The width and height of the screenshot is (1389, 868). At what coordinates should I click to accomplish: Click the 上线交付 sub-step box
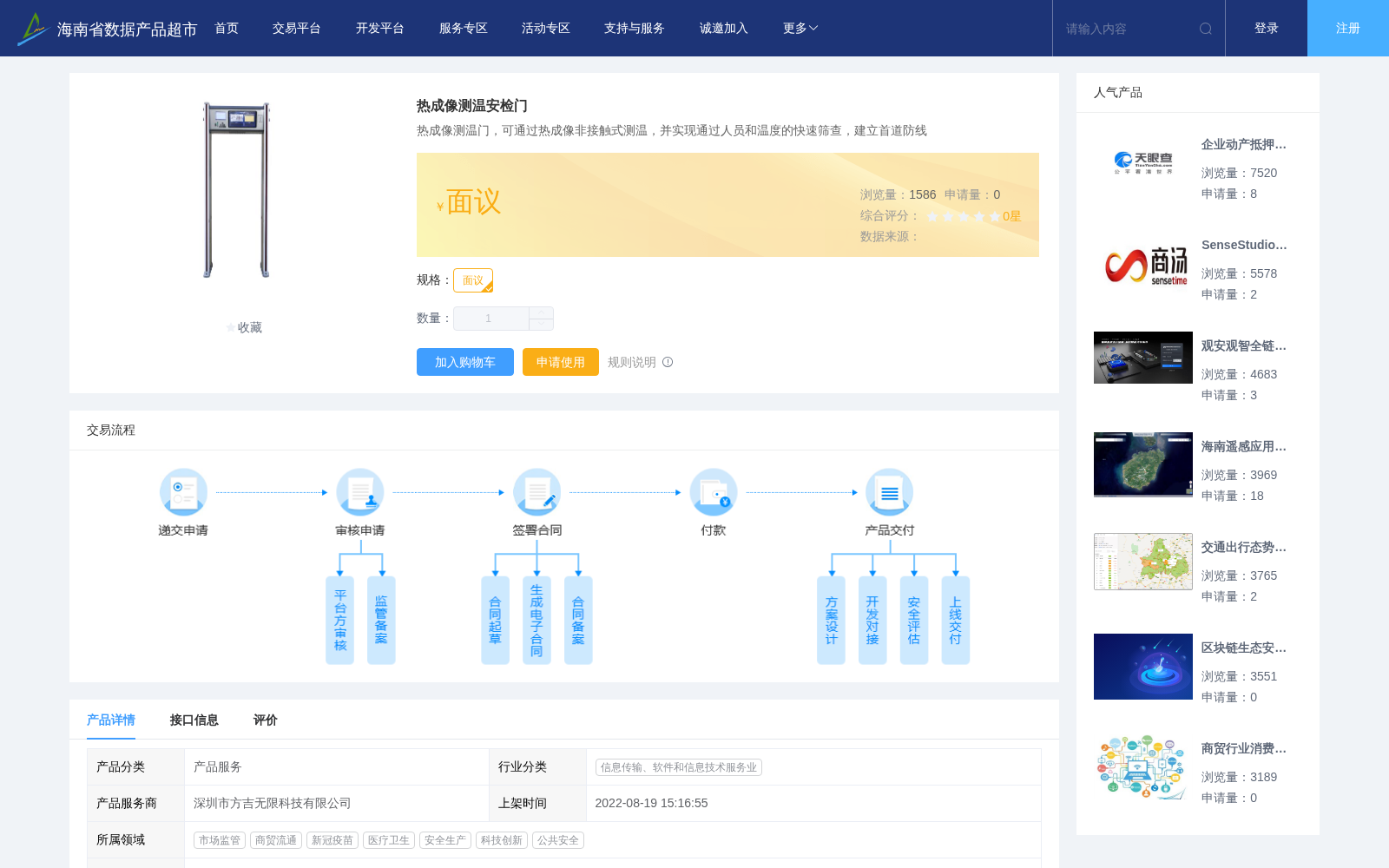tap(956, 621)
